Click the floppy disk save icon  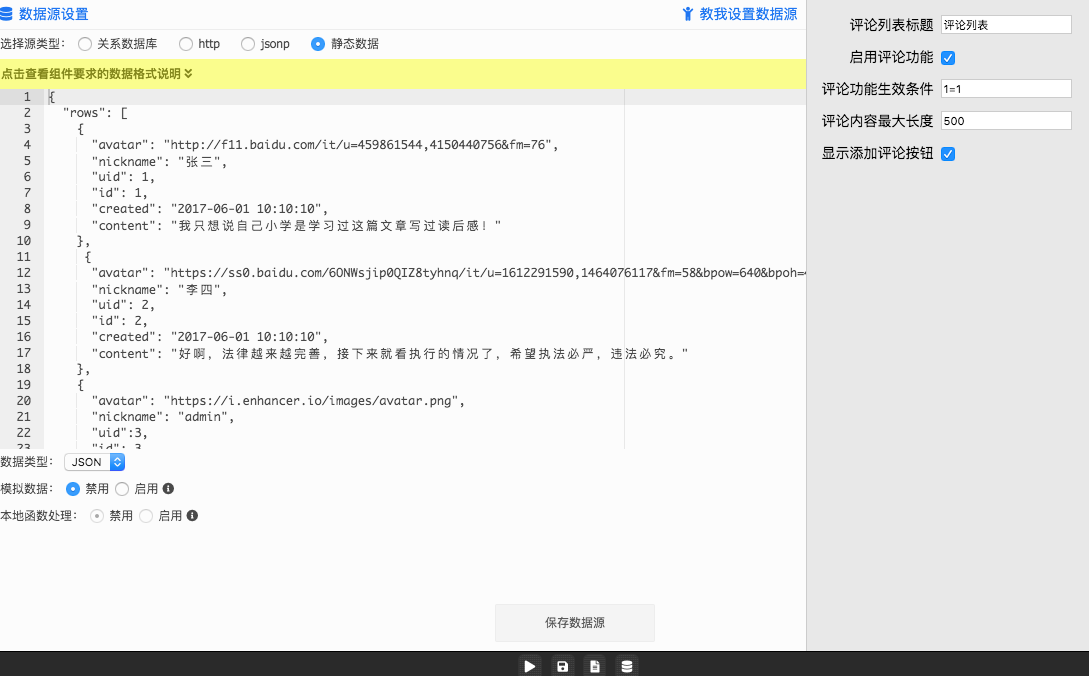pyautogui.click(x=562, y=666)
